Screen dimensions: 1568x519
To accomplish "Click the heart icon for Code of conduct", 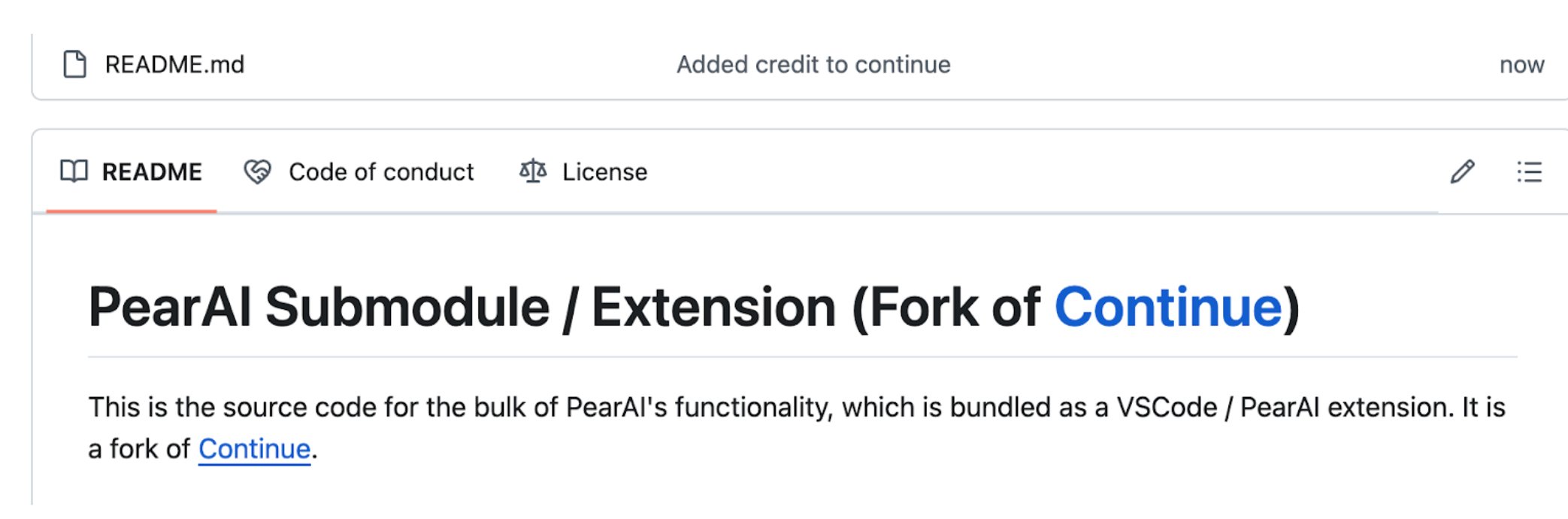I will [257, 172].
